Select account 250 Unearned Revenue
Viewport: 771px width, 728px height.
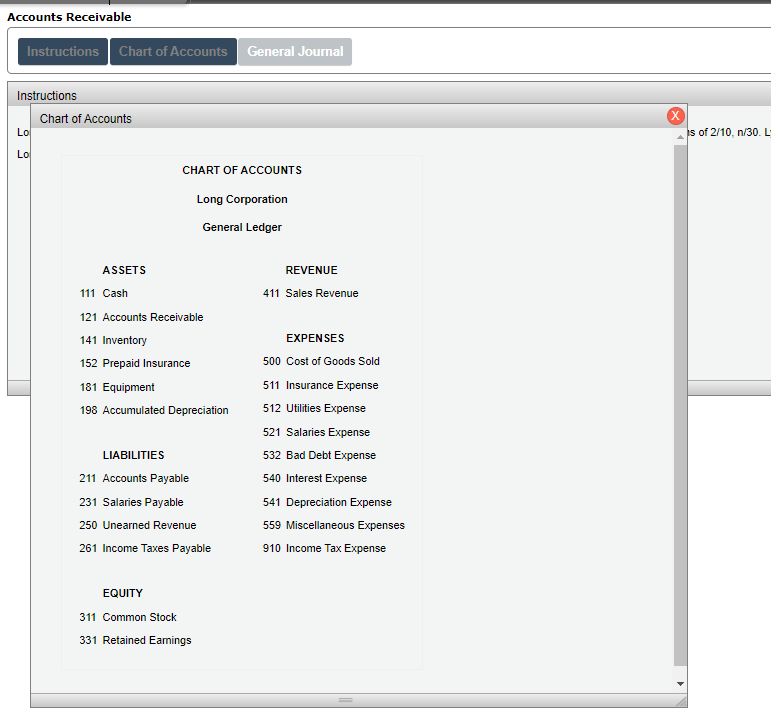click(138, 525)
